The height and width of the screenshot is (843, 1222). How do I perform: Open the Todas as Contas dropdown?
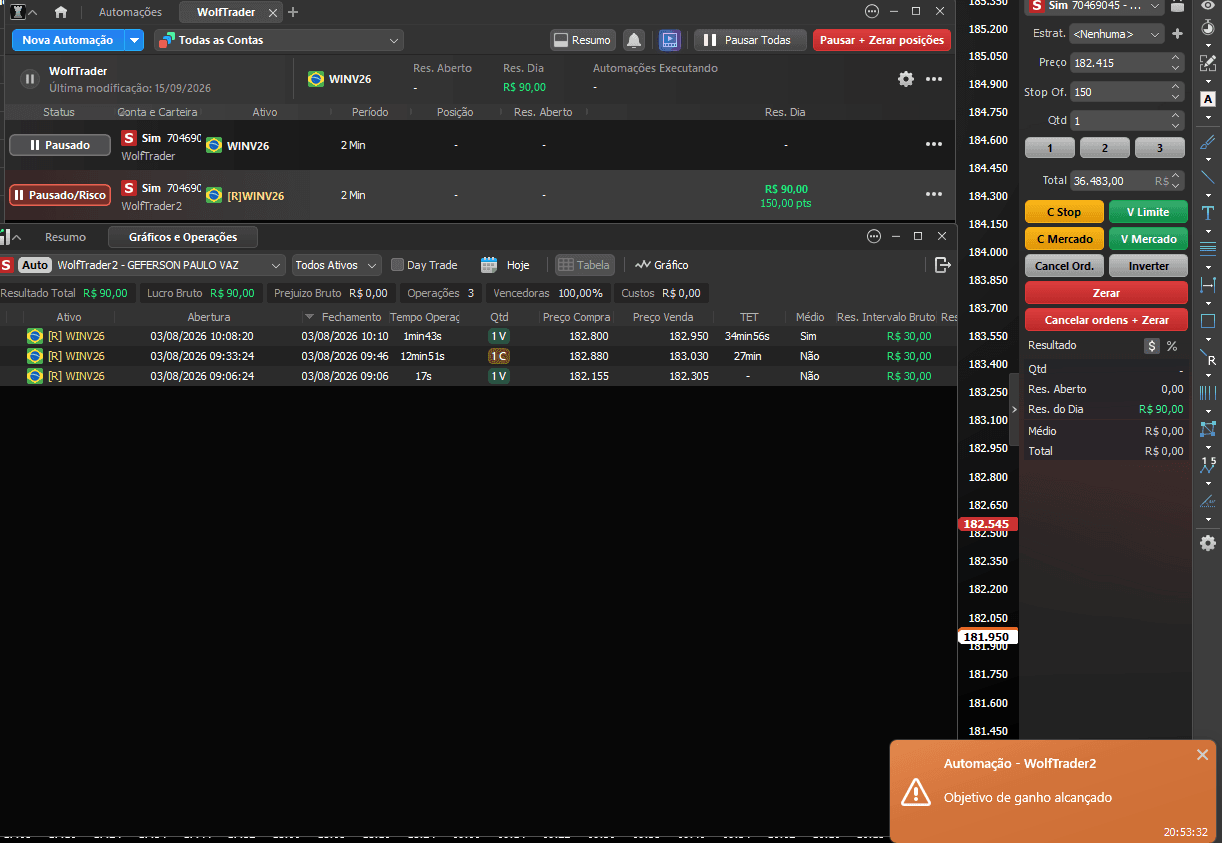point(279,40)
